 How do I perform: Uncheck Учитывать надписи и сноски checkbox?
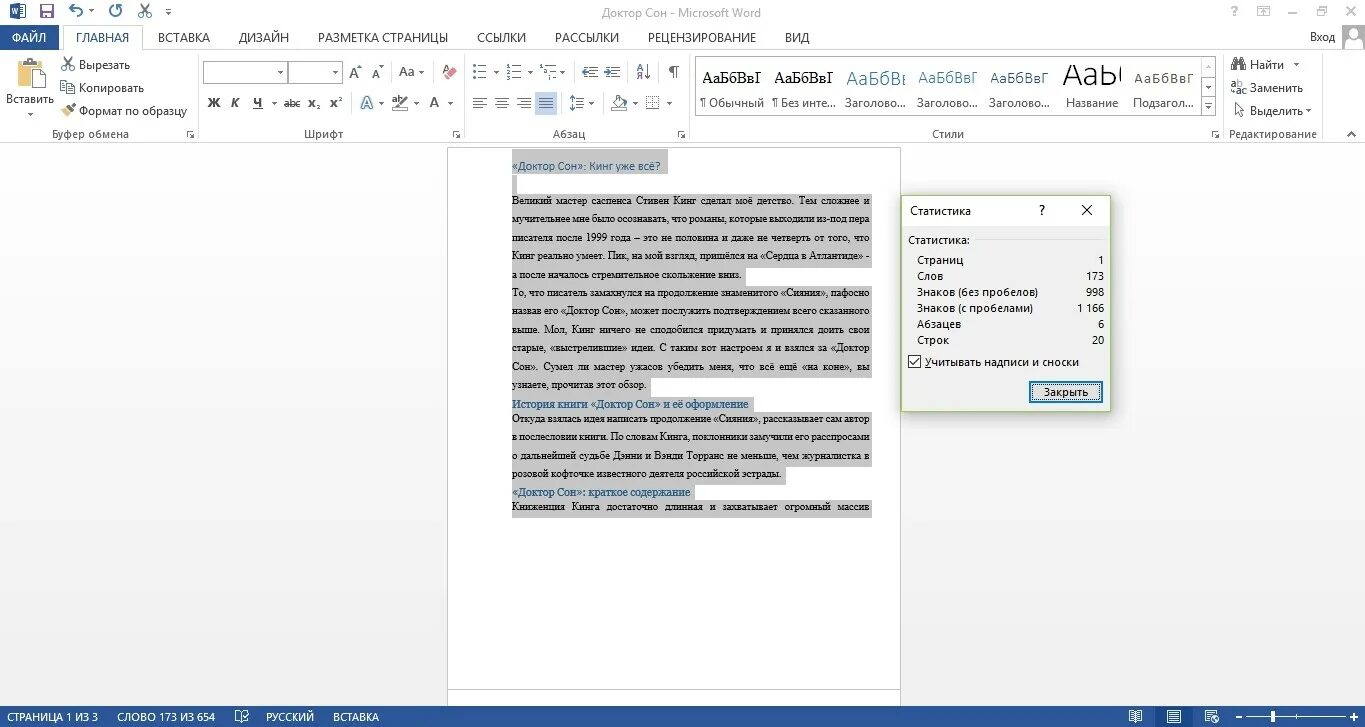(914, 362)
